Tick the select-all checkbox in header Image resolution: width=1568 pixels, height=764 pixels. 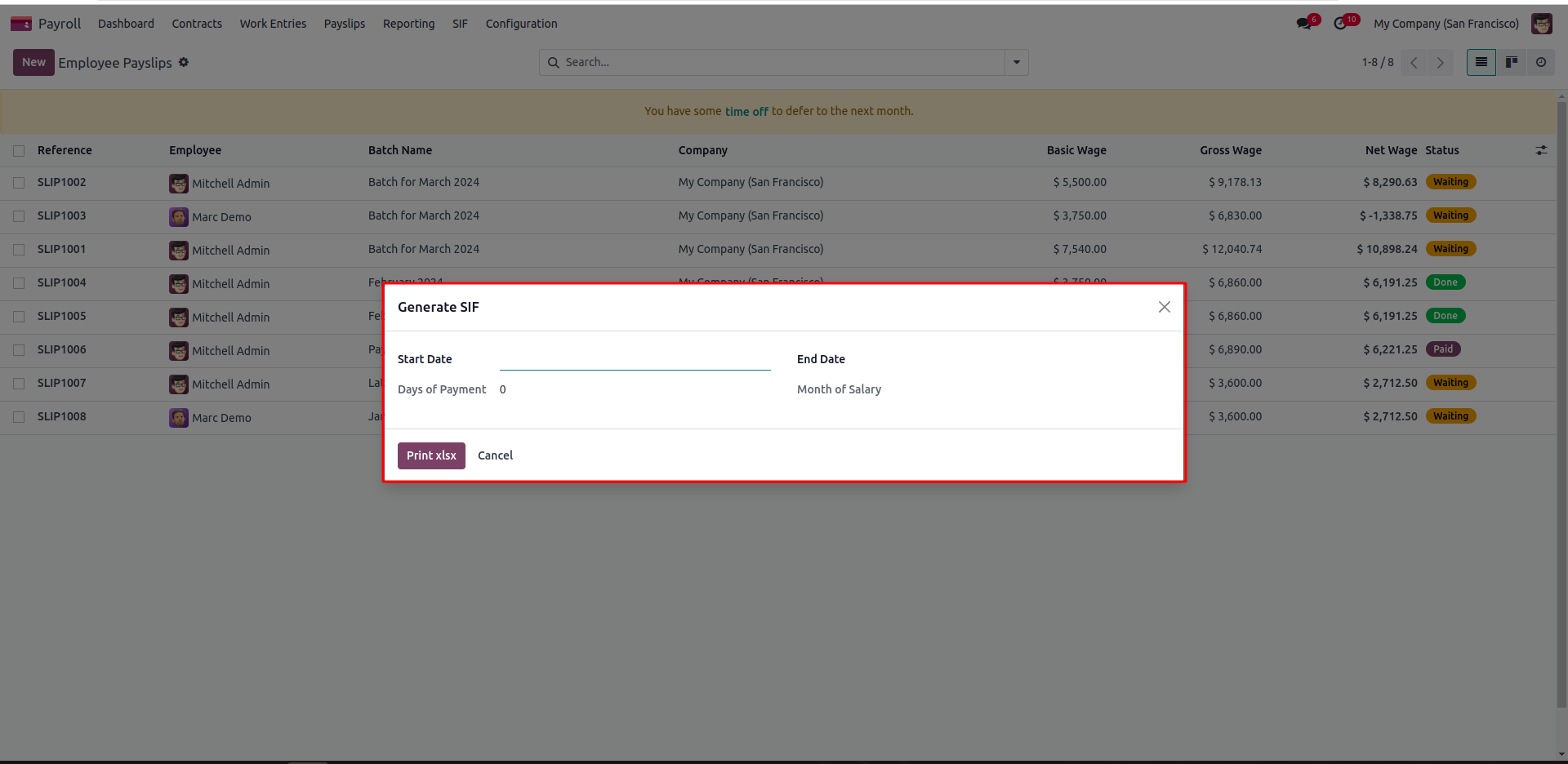point(19,150)
